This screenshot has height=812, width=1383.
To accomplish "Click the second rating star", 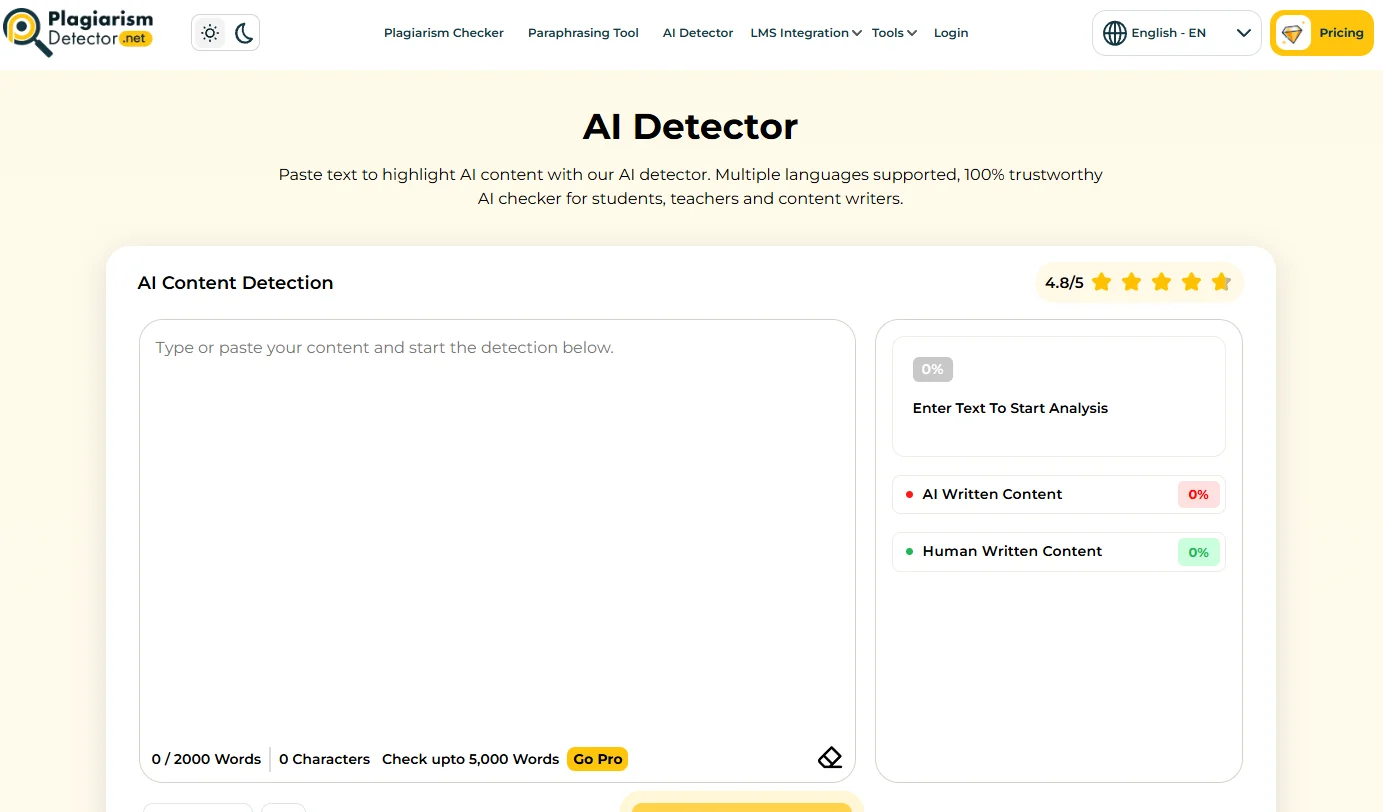I will point(1131,282).
